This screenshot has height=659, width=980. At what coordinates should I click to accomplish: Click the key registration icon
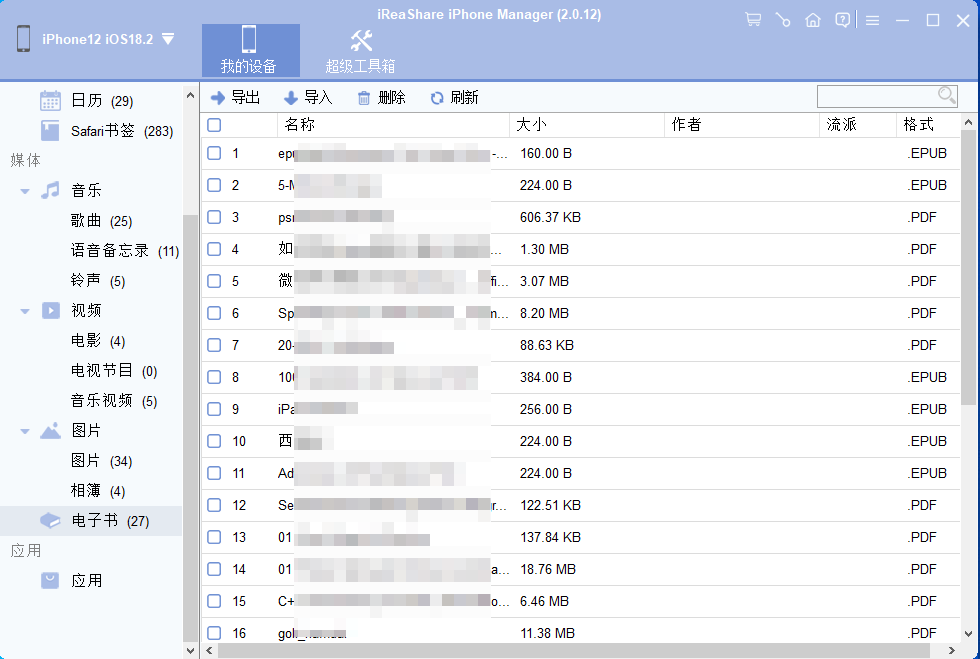click(x=782, y=20)
